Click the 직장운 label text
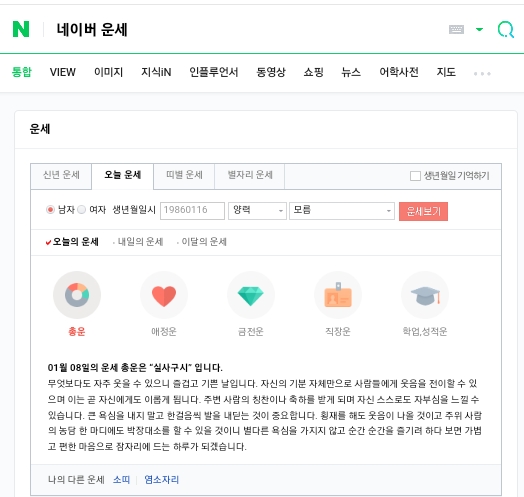The width and height of the screenshot is (524, 497). (338, 332)
